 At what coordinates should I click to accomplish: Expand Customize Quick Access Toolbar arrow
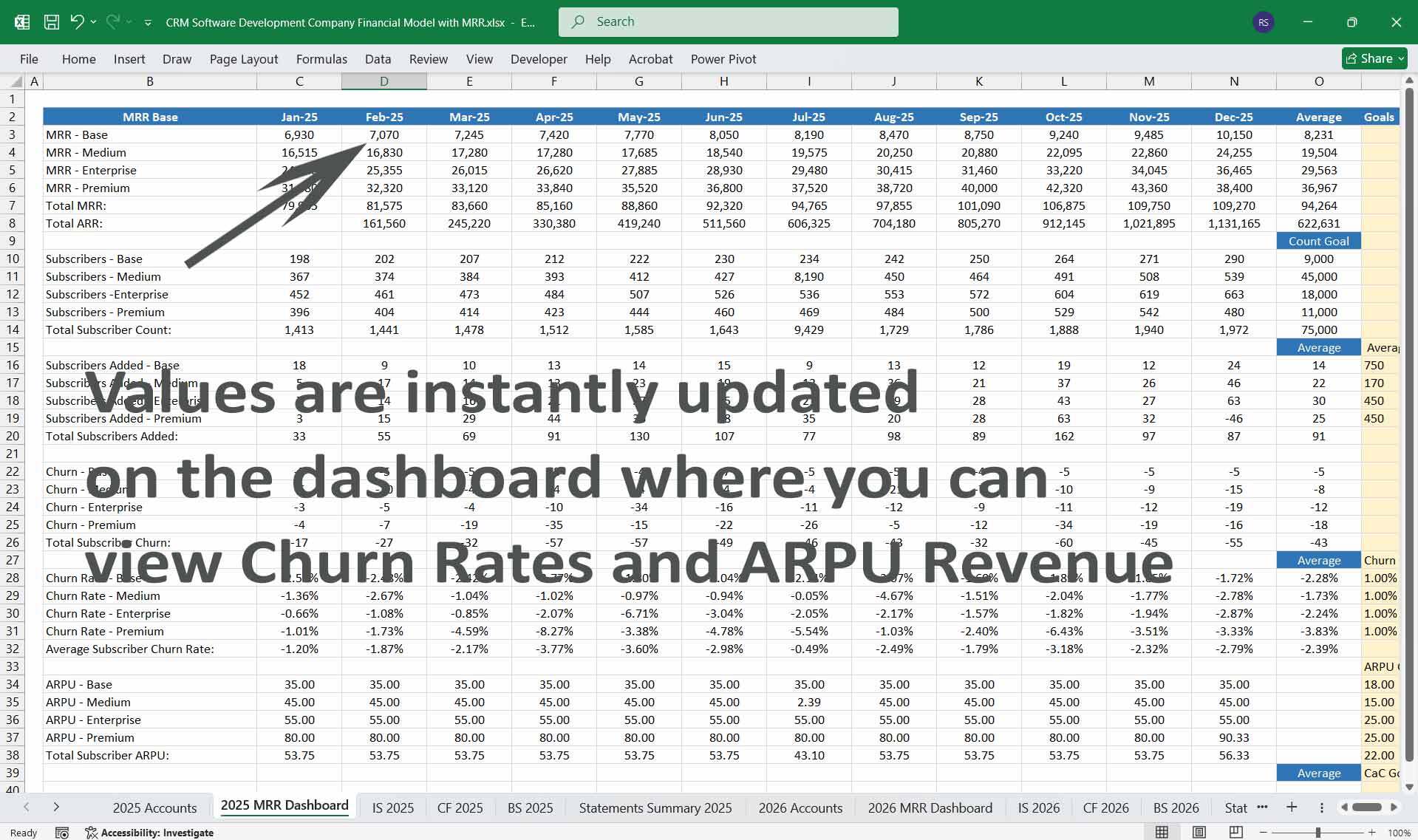tap(148, 23)
